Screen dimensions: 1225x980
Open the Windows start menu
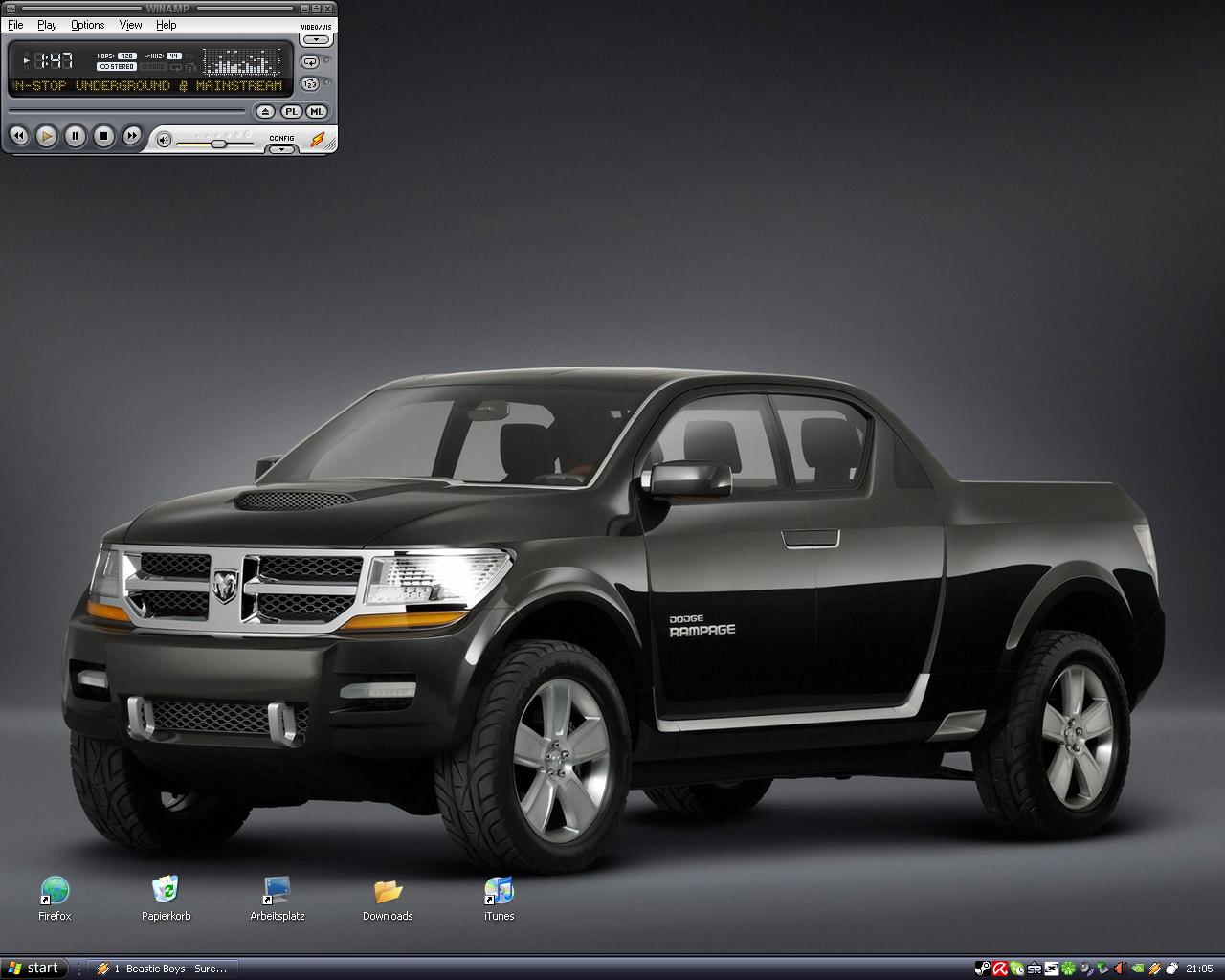pos(34,969)
